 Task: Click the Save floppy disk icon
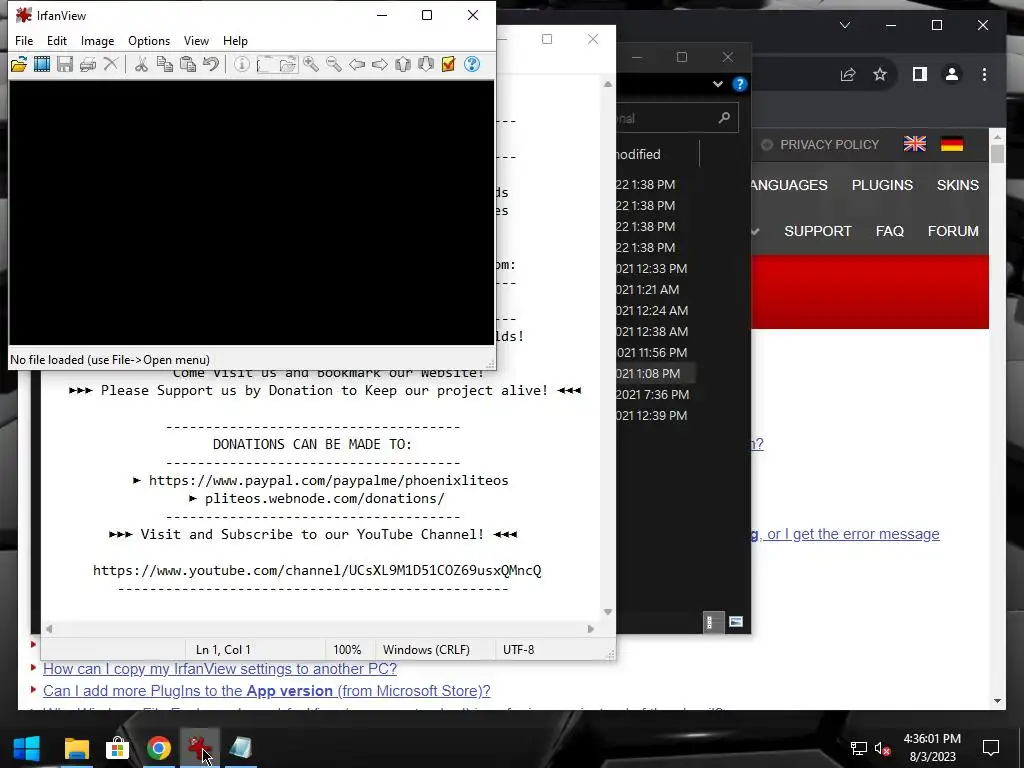[65, 64]
